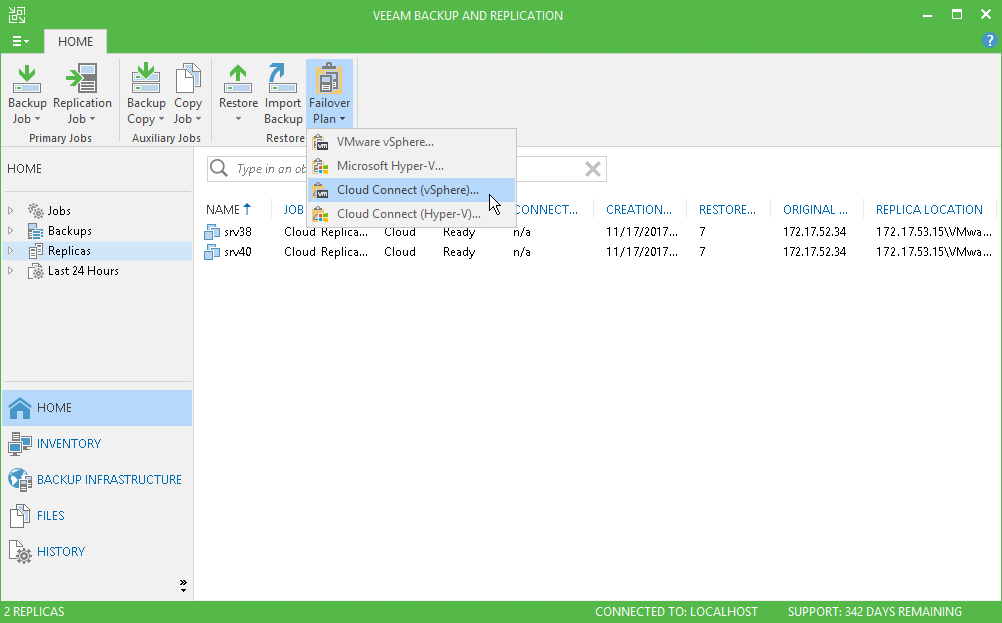Select the srv40 row name

point(238,252)
